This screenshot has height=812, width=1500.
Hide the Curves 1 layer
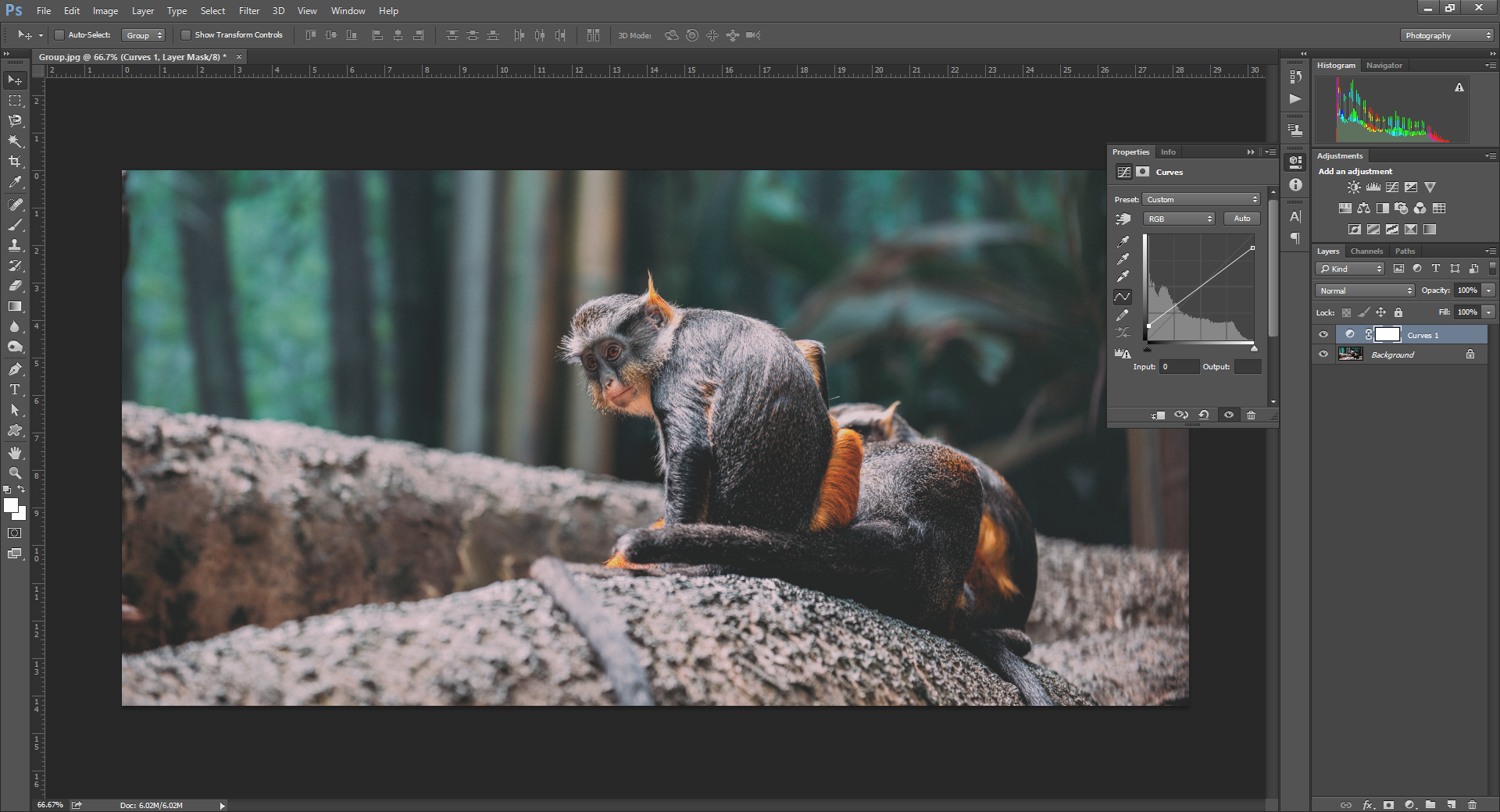1323,334
